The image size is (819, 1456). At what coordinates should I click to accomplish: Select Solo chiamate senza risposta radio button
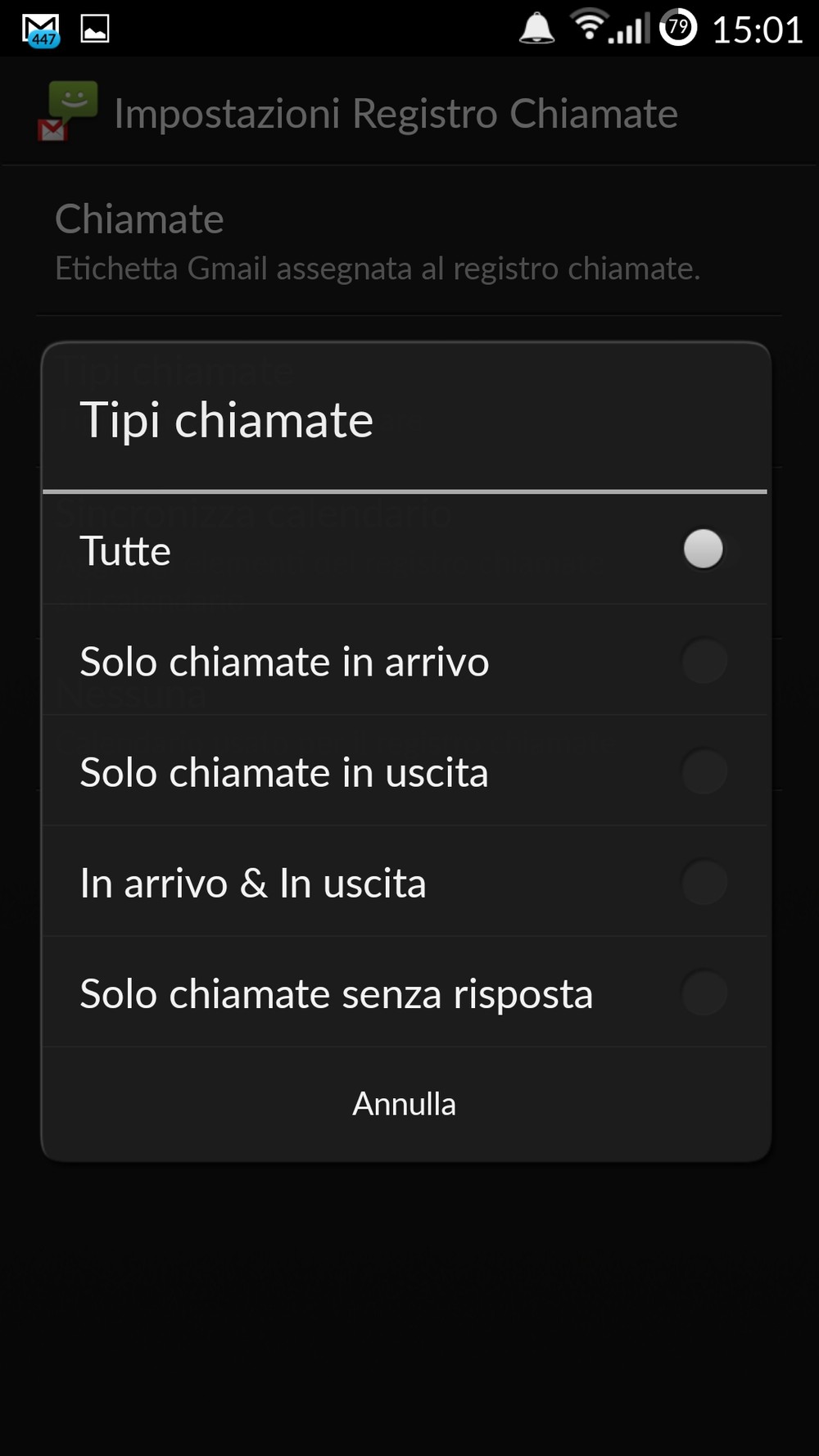[704, 993]
